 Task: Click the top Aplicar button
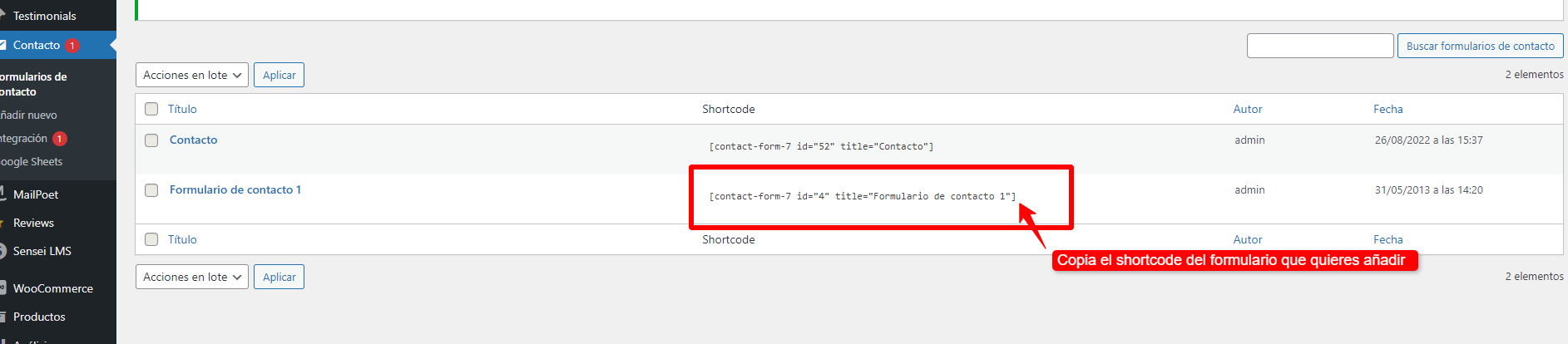[x=279, y=75]
